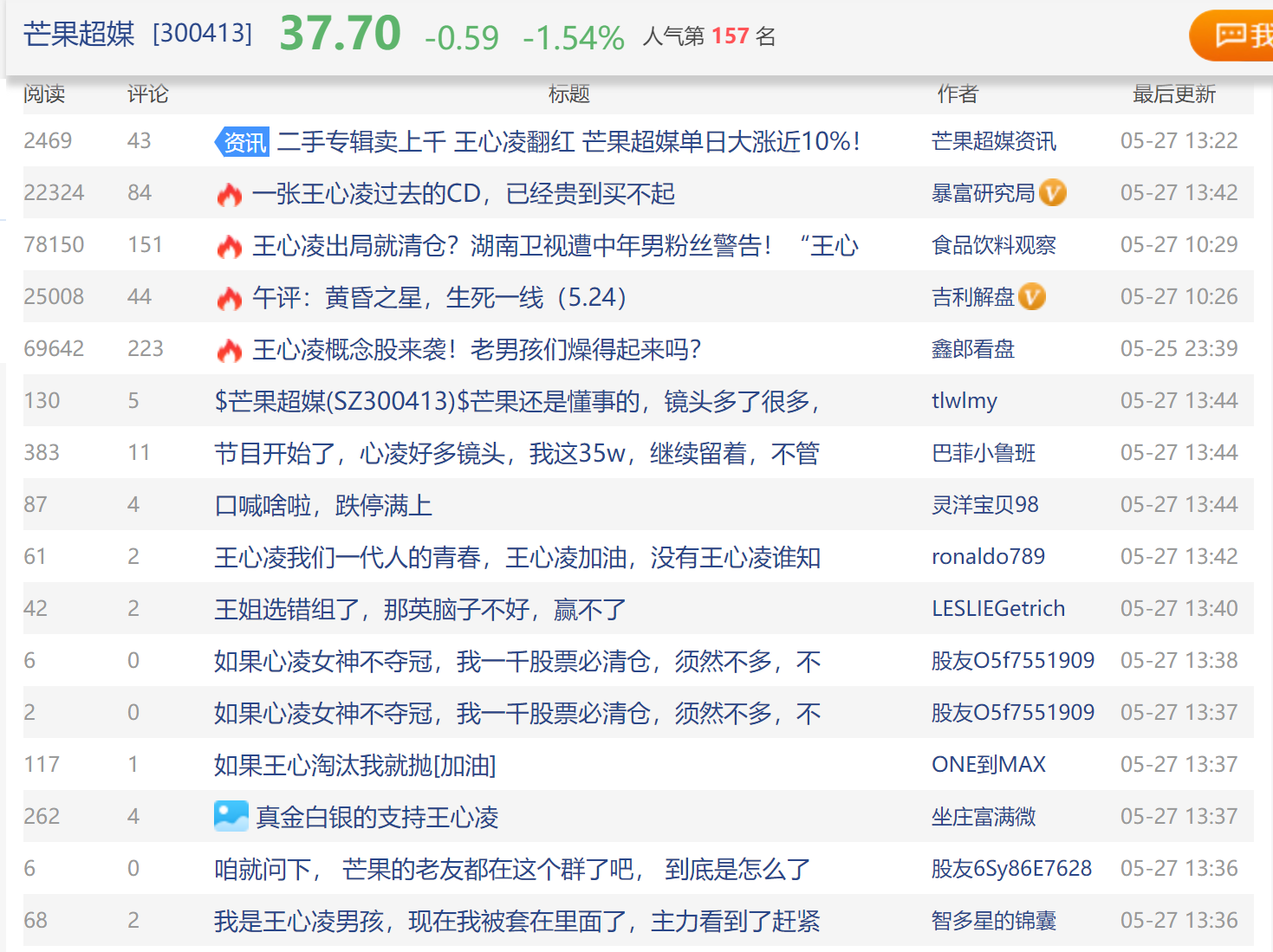Click the price change -0.59
The width and height of the screenshot is (1273, 952).
tap(462, 37)
